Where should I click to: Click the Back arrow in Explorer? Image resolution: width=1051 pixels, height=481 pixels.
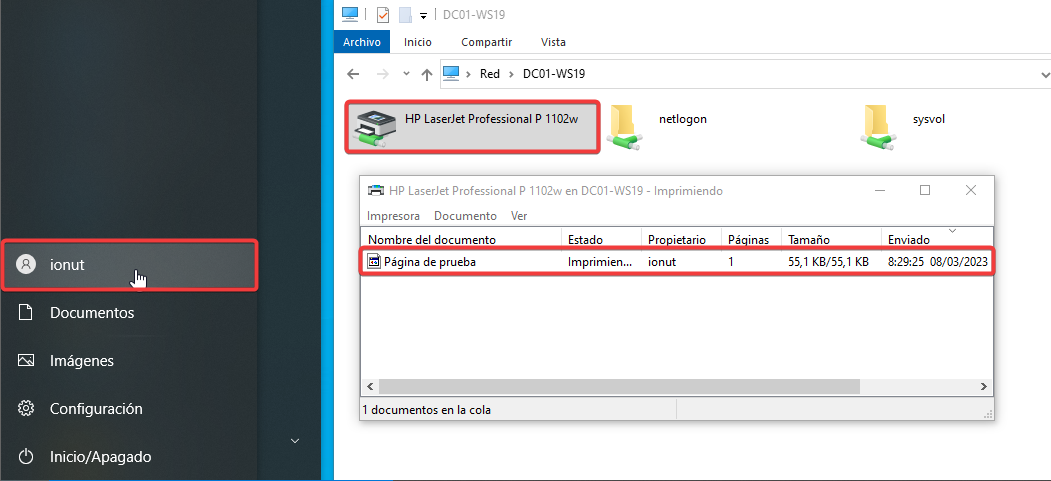point(352,74)
